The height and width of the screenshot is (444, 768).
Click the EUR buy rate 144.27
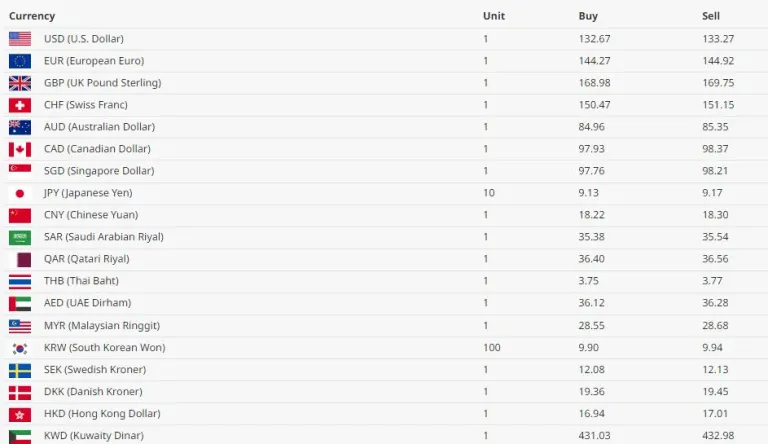[594, 61]
